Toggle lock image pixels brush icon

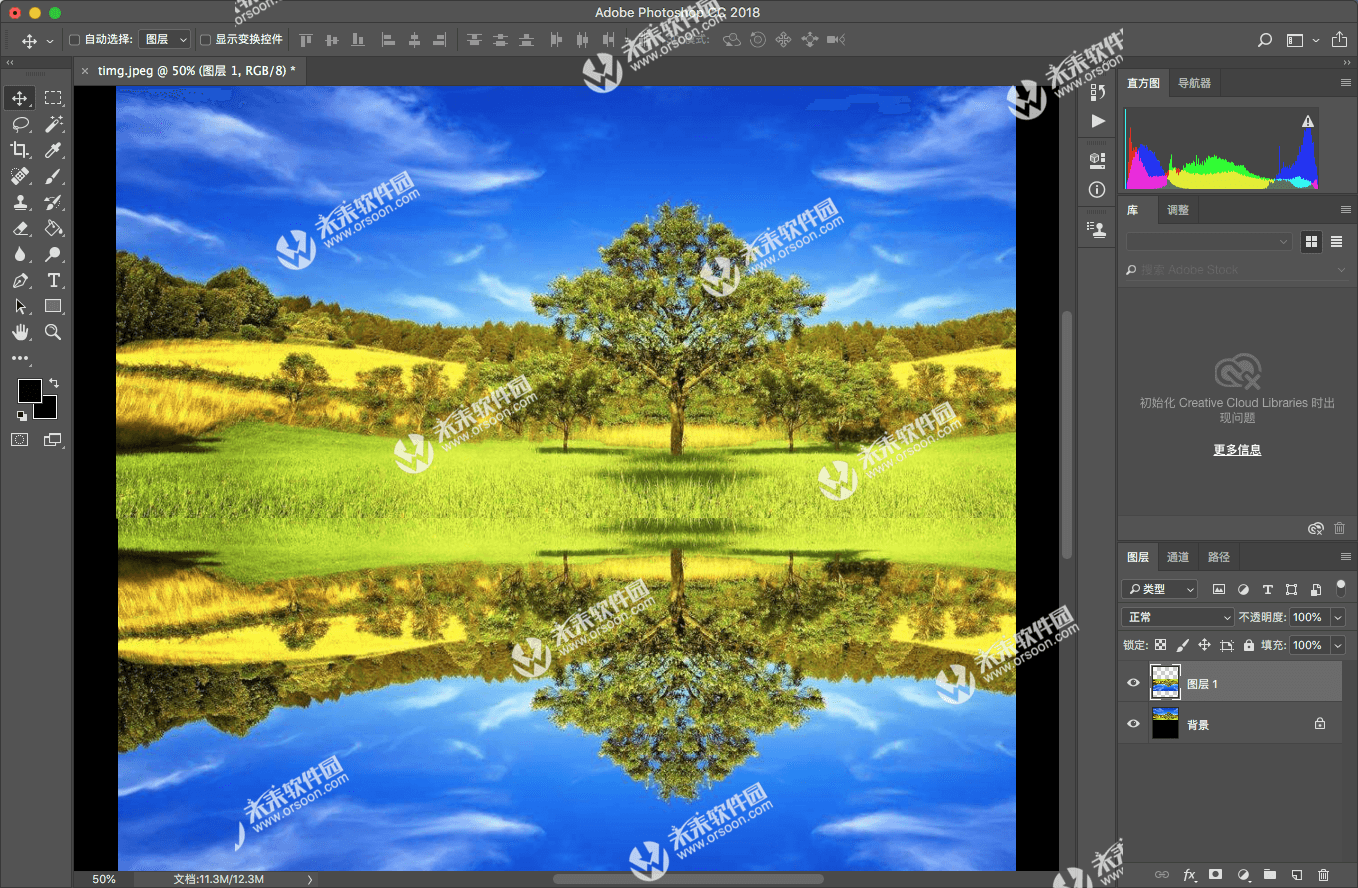(x=1182, y=645)
